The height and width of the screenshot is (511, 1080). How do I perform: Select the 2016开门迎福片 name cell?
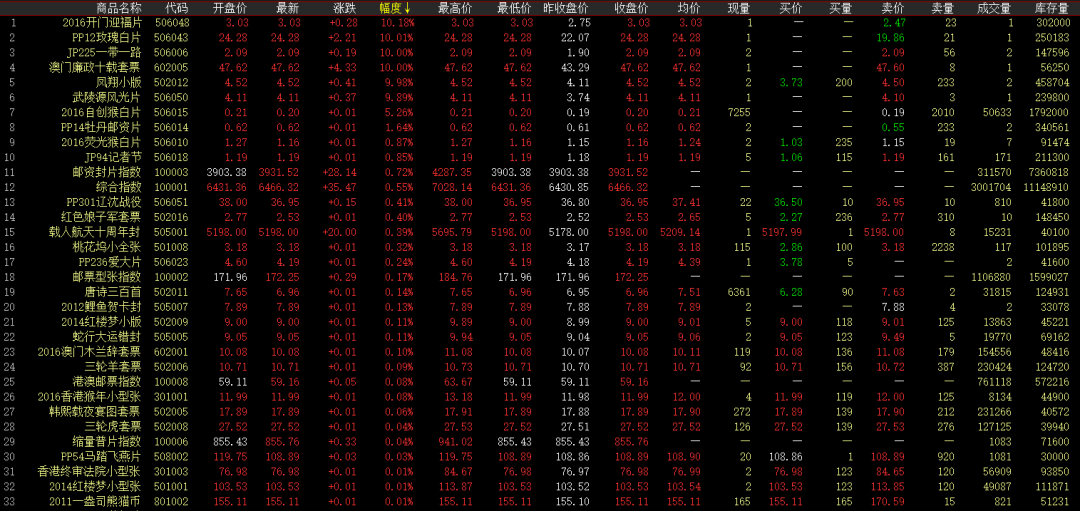[x=102, y=23]
